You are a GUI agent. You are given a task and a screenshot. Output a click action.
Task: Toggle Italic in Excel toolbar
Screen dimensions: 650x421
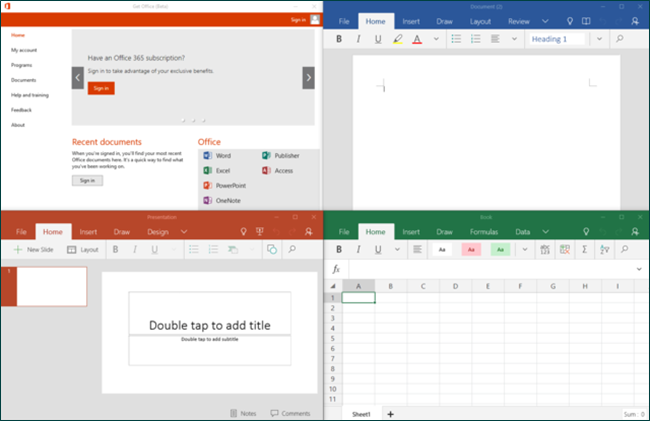(359, 249)
